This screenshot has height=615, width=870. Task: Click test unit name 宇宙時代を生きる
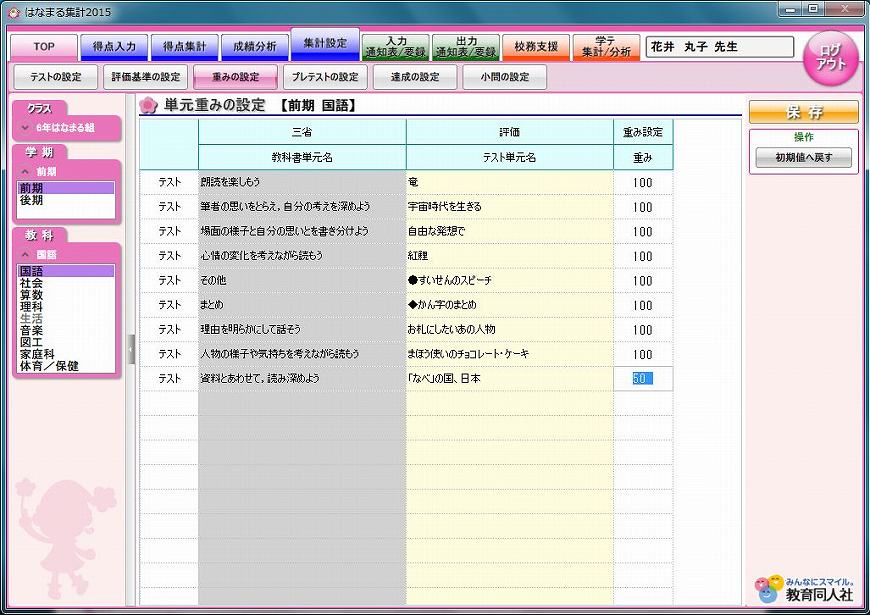pyautogui.click(x=444, y=206)
